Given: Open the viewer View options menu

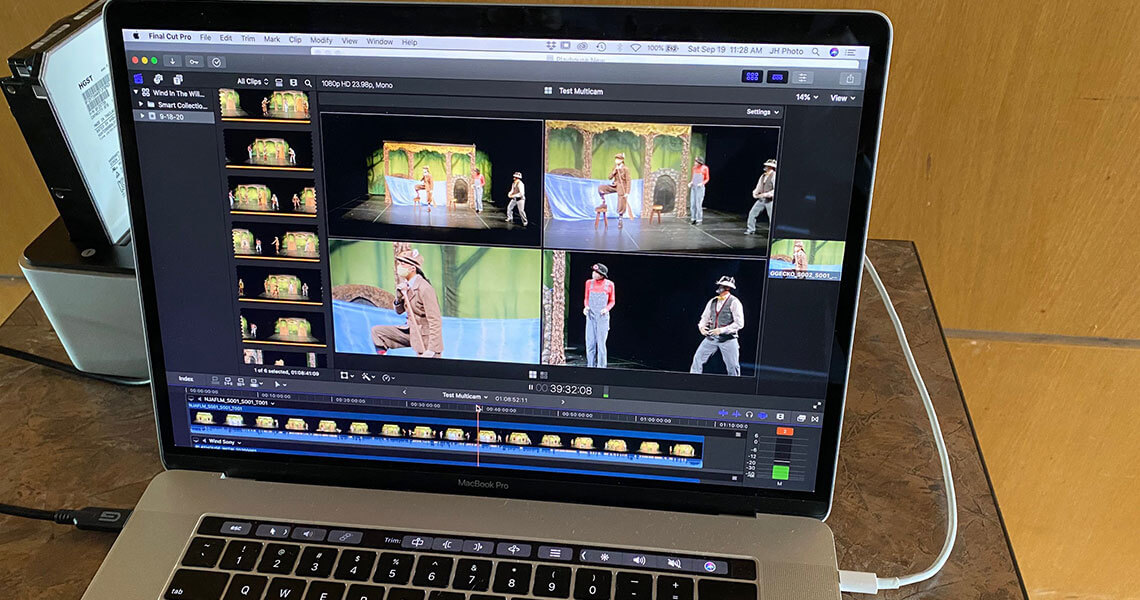Looking at the screenshot, I should click(x=842, y=98).
